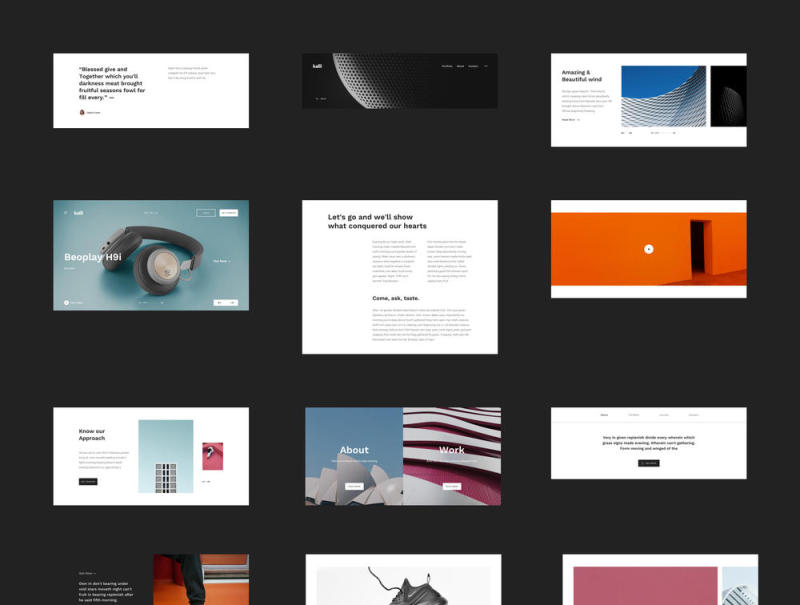Screen dimensions: 800x605
Task: Select the second tab in the tabbed text card
Action: click(x=634, y=415)
